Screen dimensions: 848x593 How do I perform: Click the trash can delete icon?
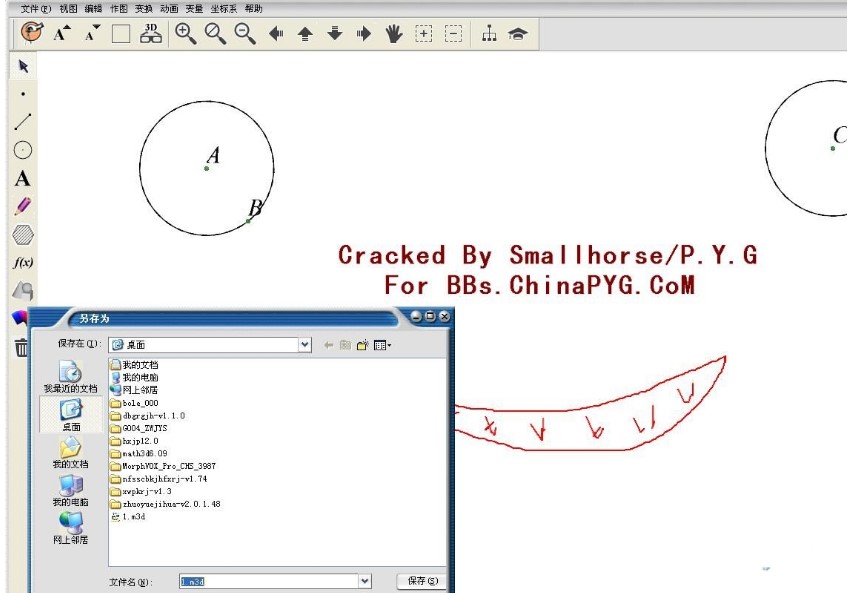coord(21,348)
